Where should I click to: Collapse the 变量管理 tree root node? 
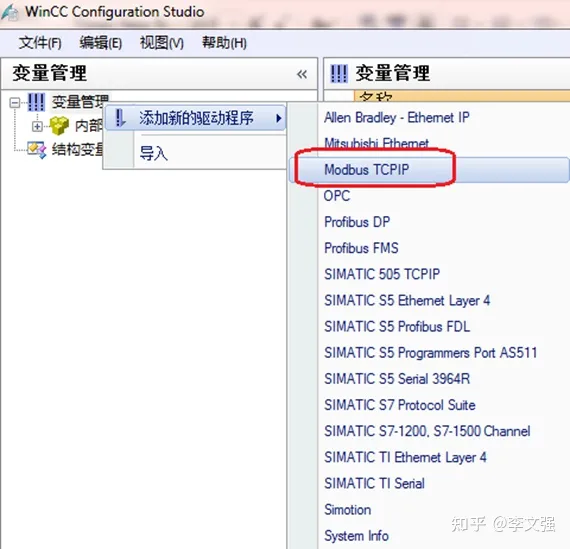pyautogui.click(x=15, y=103)
